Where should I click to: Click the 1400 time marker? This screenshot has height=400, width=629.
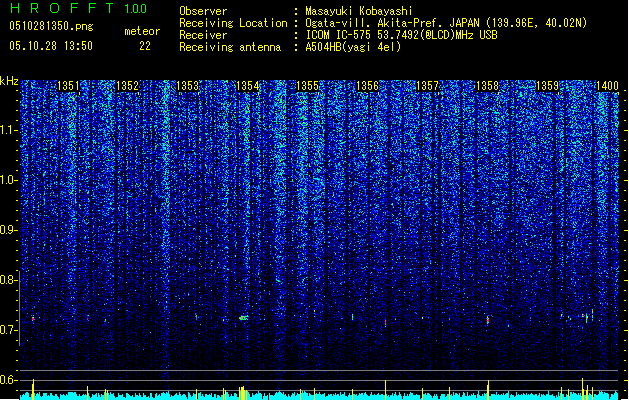tap(607, 86)
